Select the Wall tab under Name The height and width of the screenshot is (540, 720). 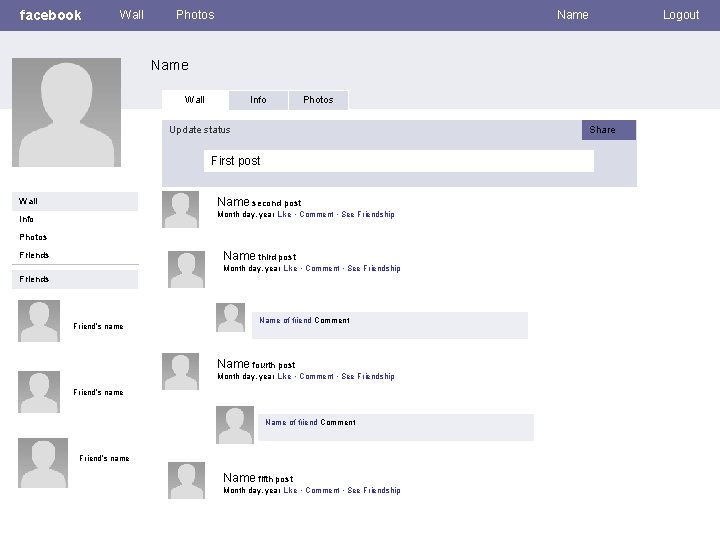pos(195,100)
